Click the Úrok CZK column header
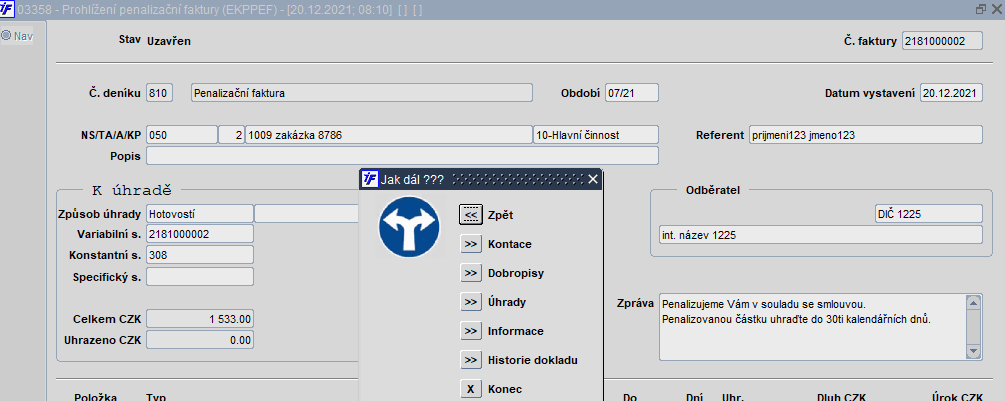 point(957,397)
